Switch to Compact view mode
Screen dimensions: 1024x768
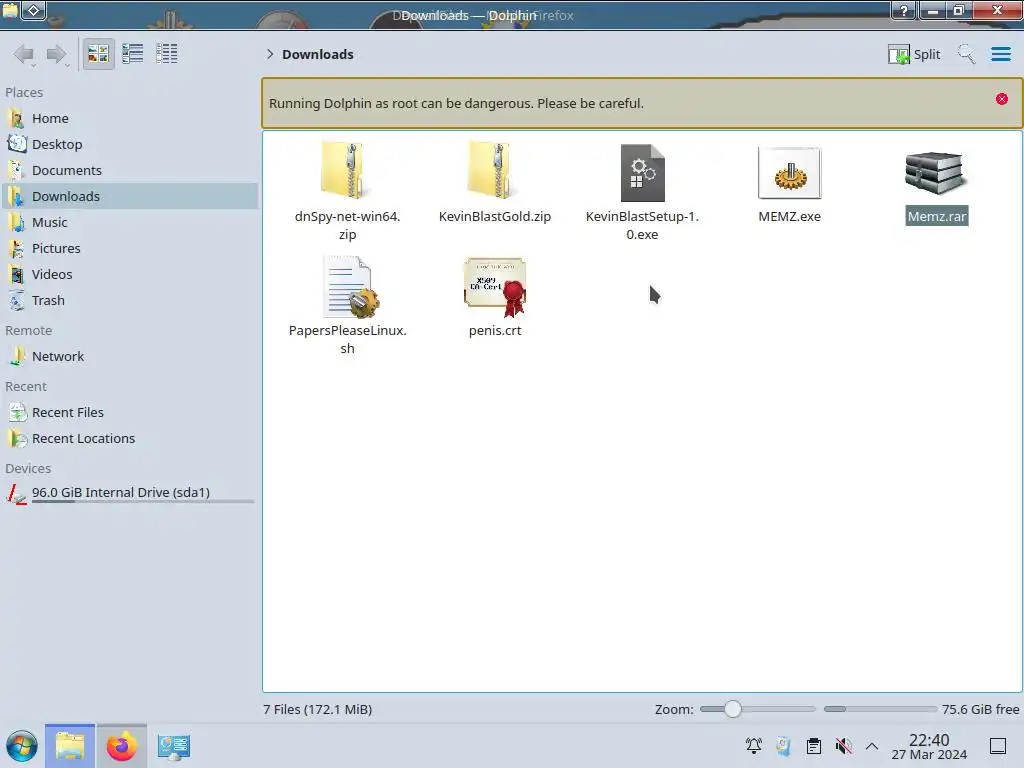tap(133, 54)
